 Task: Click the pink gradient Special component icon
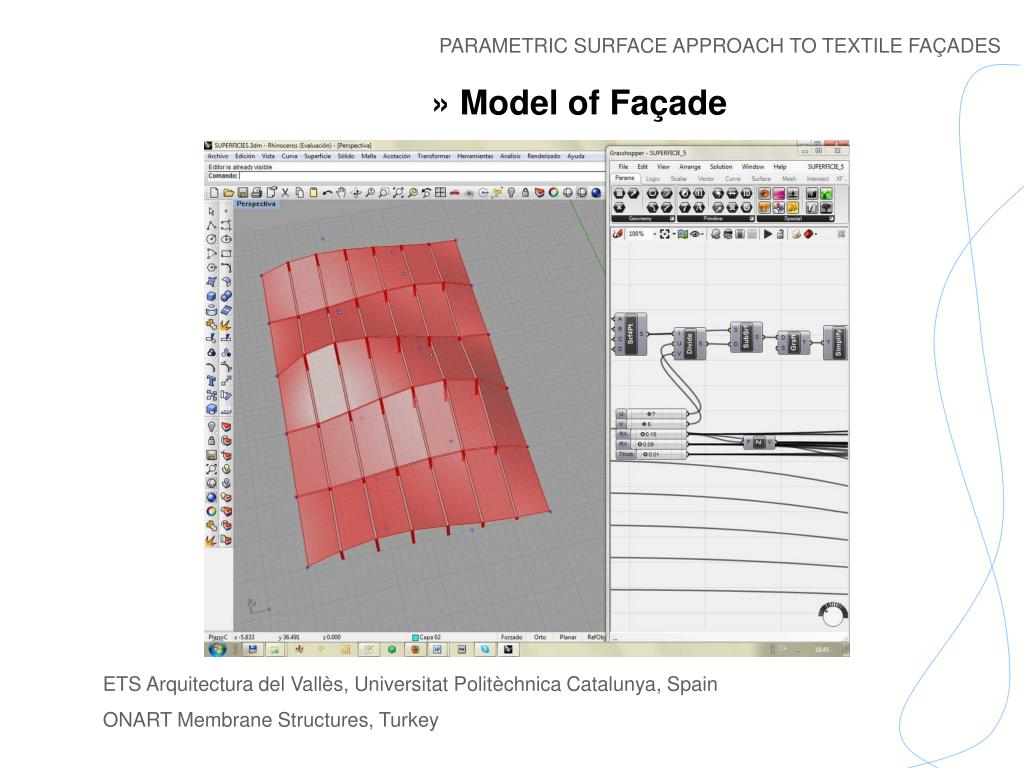pyautogui.click(x=778, y=193)
